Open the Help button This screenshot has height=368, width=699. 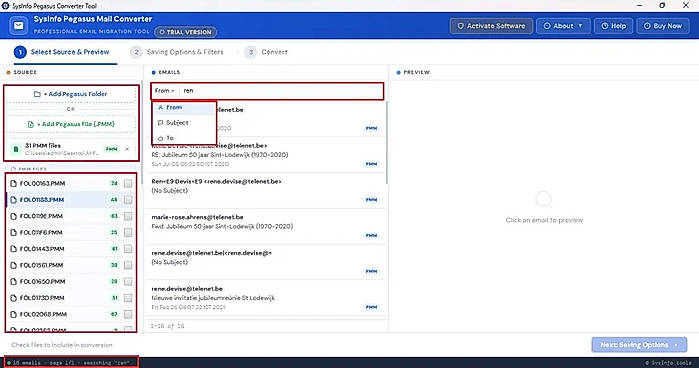pyautogui.click(x=613, y=26)
